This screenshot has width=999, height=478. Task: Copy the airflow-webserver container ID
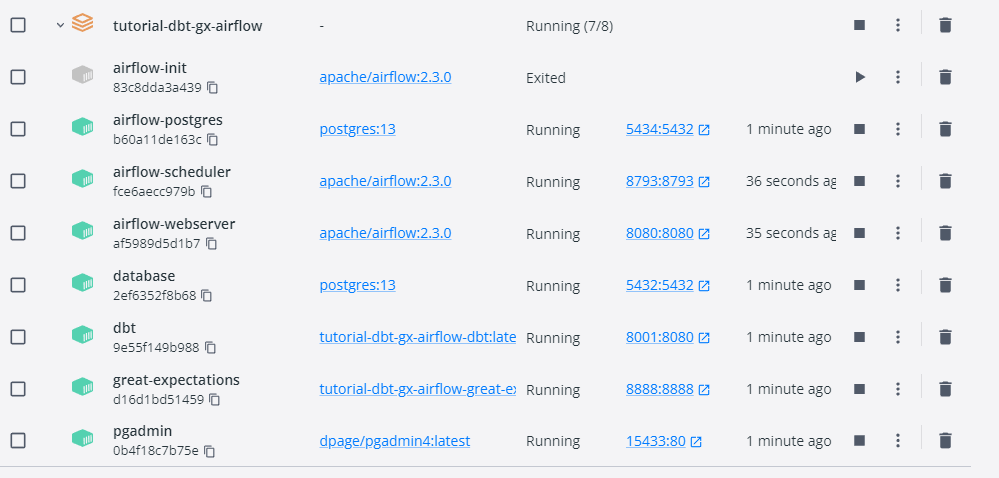[x=212, y=243]
